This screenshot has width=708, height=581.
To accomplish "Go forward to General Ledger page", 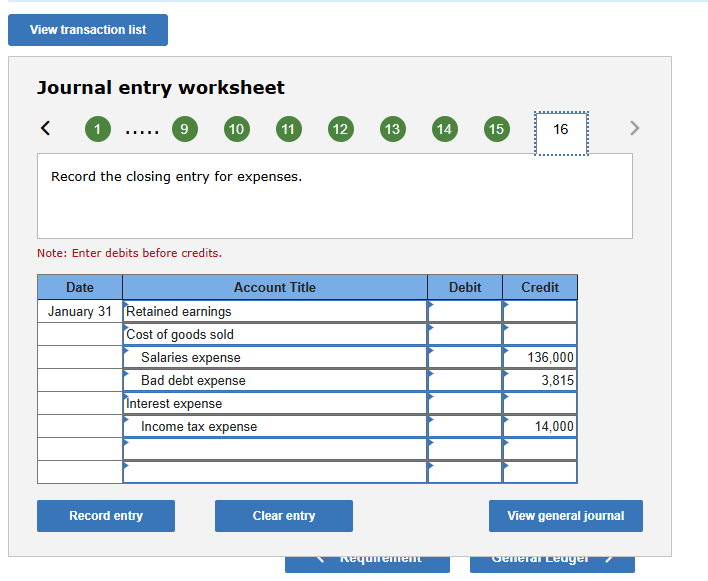I will point(552,564).
